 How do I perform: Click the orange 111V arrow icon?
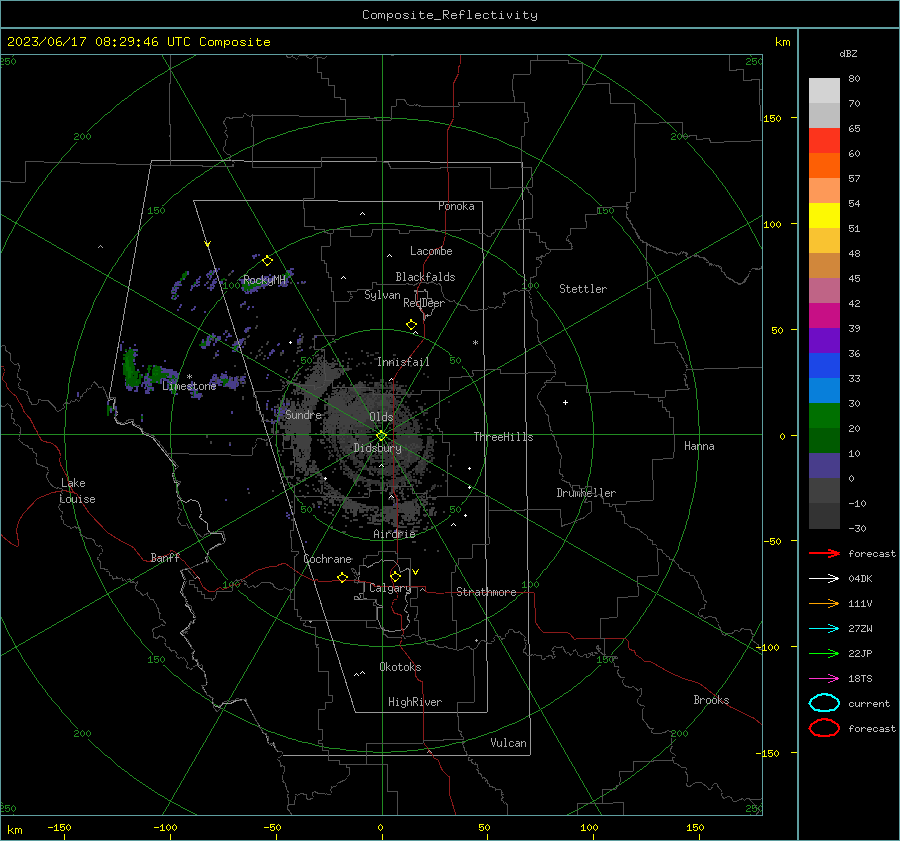824,603
